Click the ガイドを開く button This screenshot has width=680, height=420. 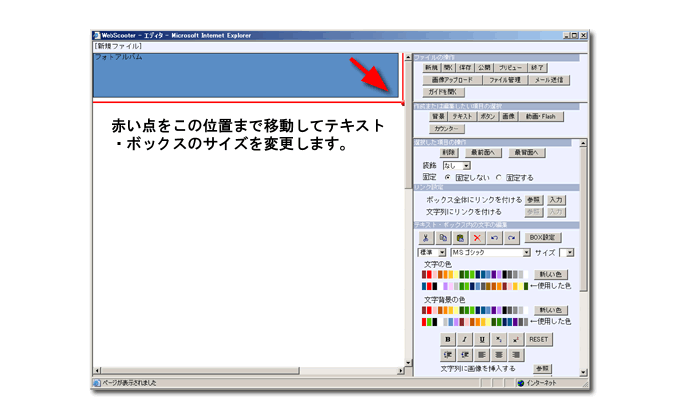(443, 92)
